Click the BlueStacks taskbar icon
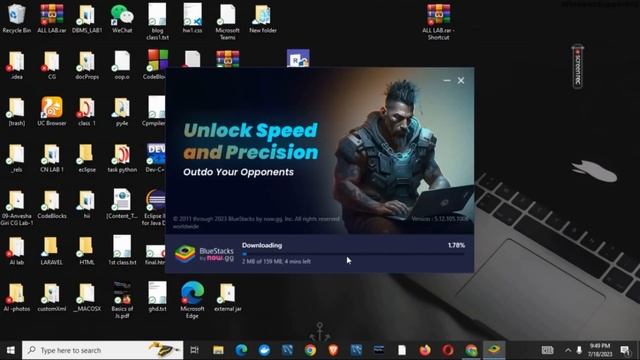 494,350
